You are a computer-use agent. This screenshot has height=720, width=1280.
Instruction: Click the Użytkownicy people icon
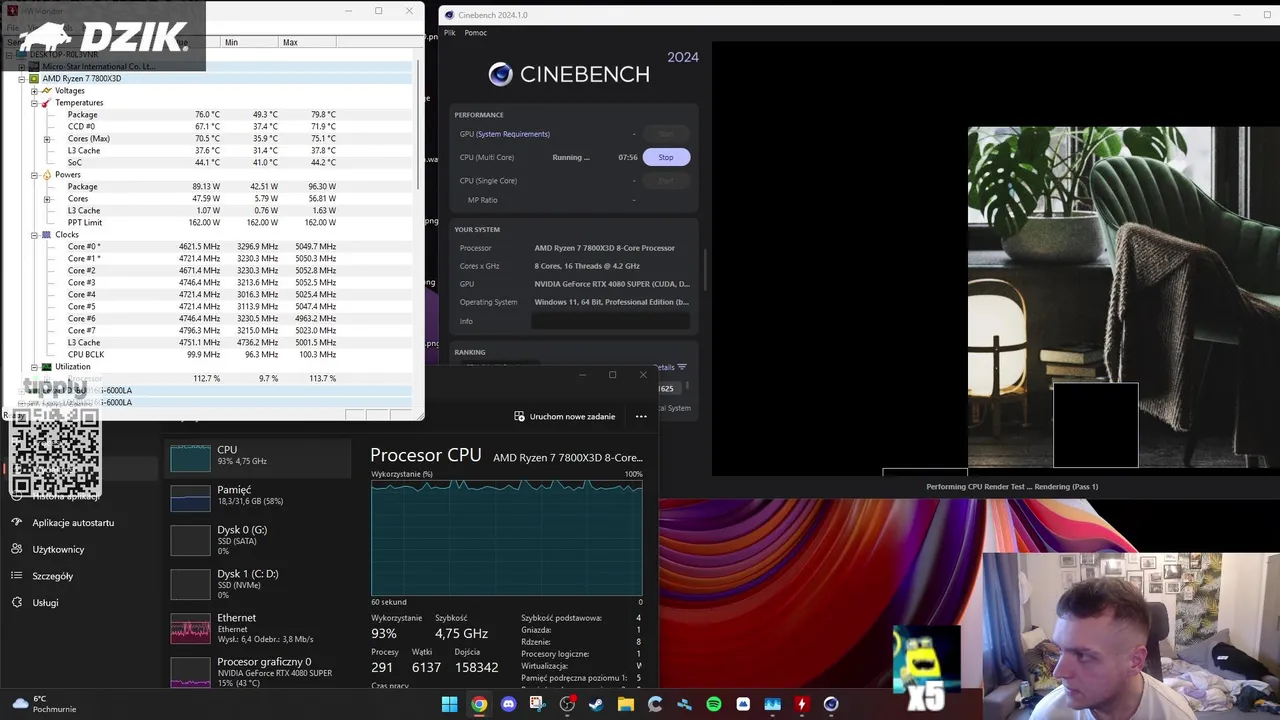pos(17,549)
